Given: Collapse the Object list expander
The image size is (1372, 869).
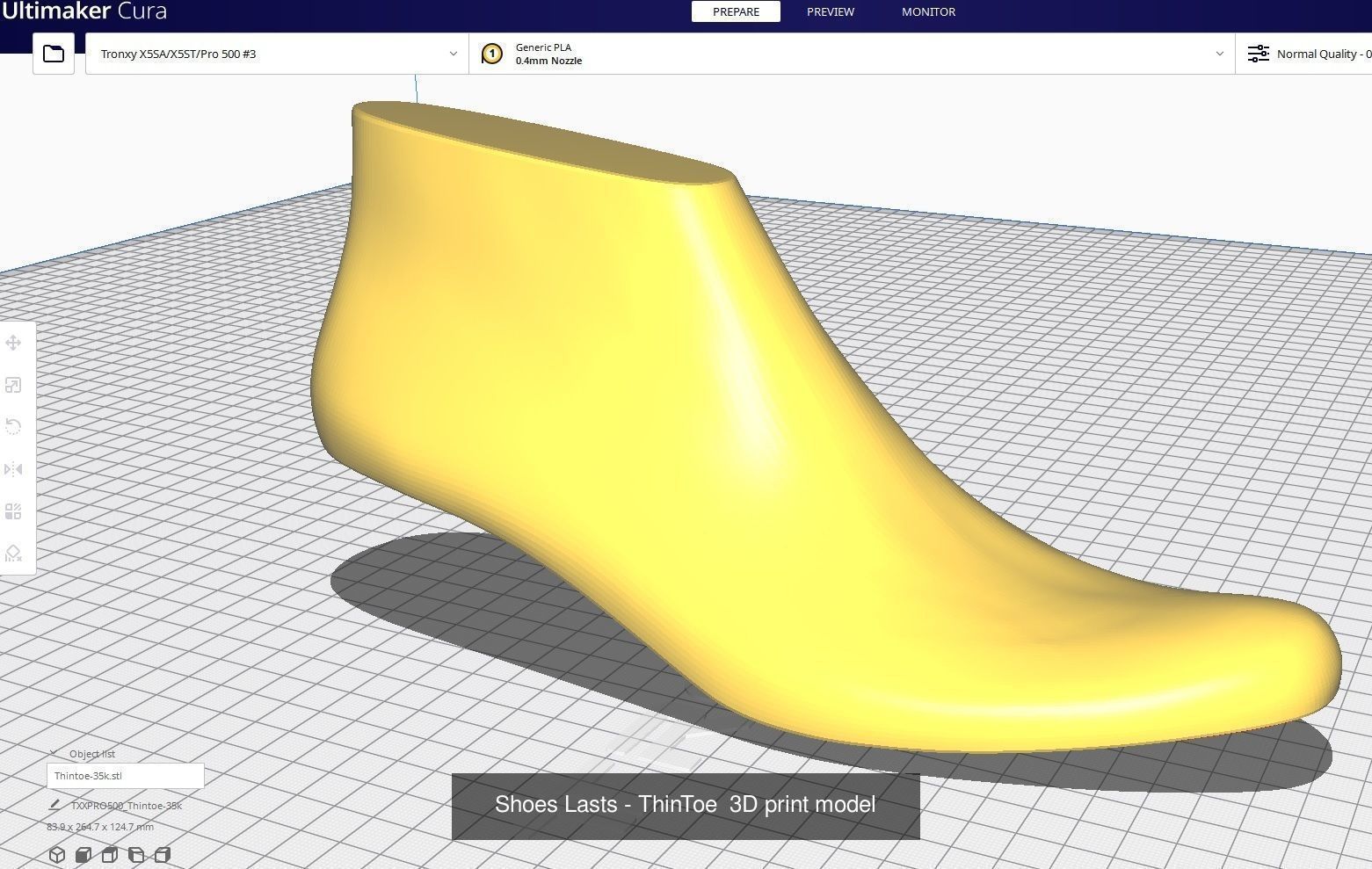Looking at the screenshot, I should (x=54, y=753).
